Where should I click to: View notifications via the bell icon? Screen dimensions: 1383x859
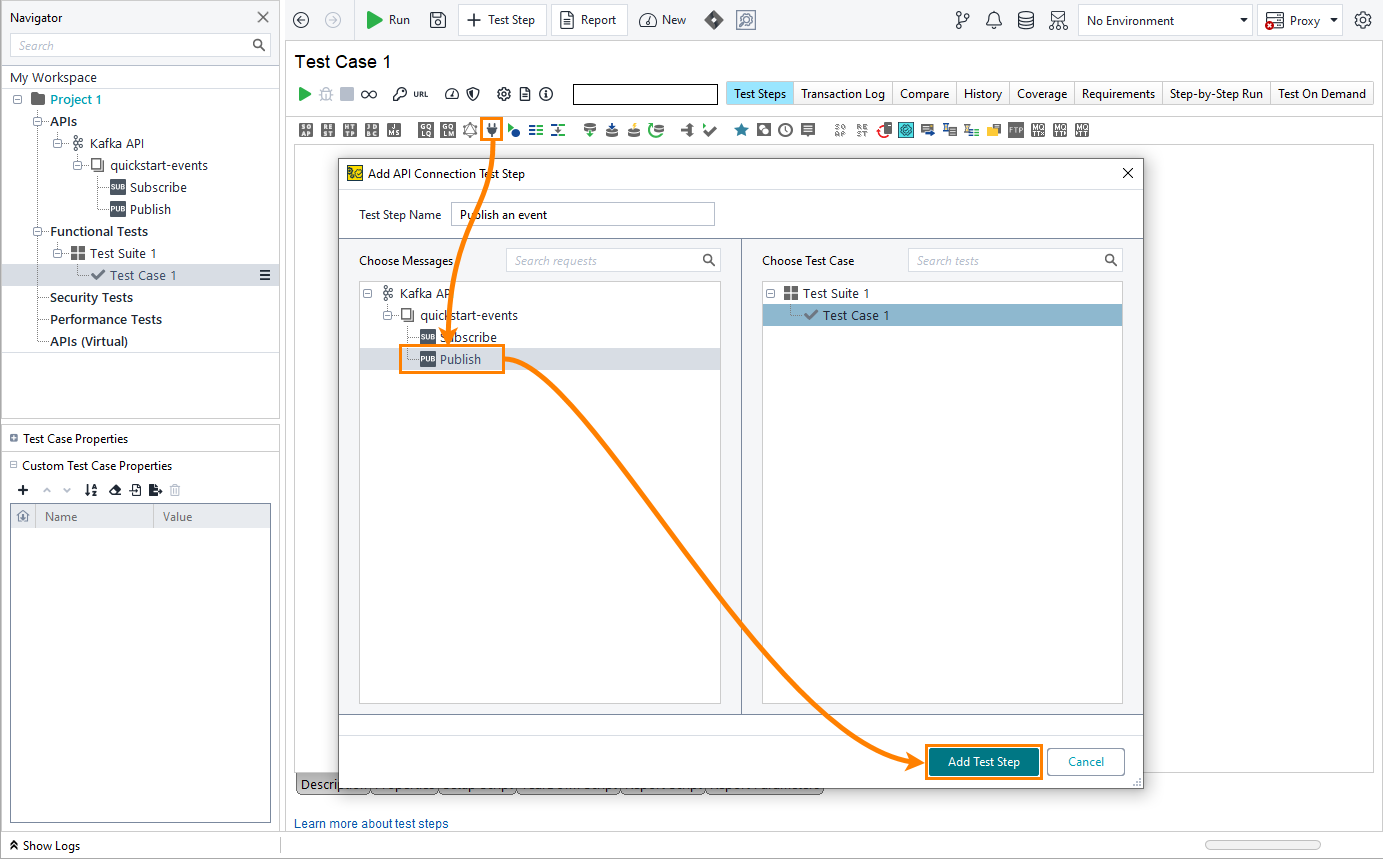[x=994, y=20]
